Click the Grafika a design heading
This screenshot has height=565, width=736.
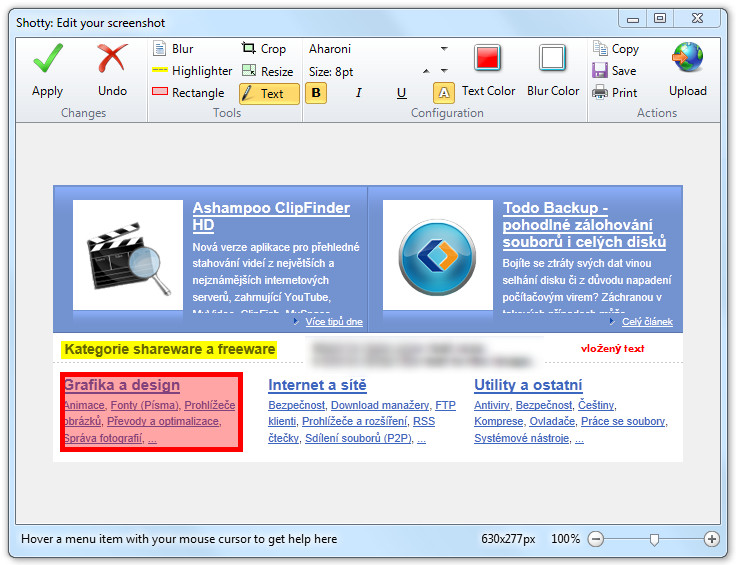pyautogui.click(x=122, y=385)
